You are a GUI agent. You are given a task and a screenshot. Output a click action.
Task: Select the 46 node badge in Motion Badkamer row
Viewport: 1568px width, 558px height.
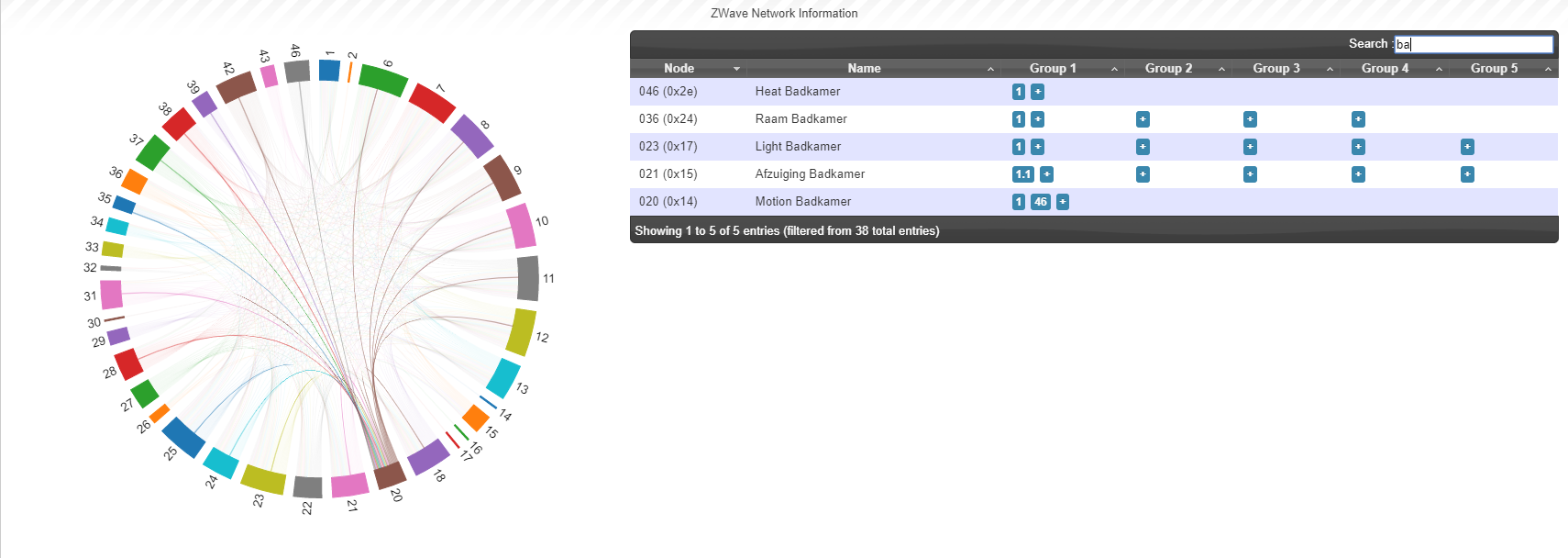(x=1040, y=202)
